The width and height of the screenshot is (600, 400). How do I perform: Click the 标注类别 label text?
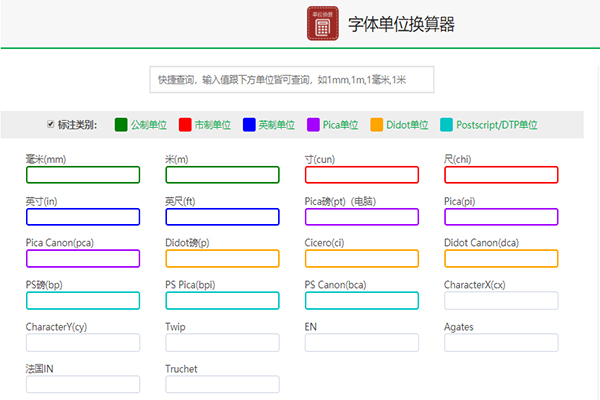point(78,125)
